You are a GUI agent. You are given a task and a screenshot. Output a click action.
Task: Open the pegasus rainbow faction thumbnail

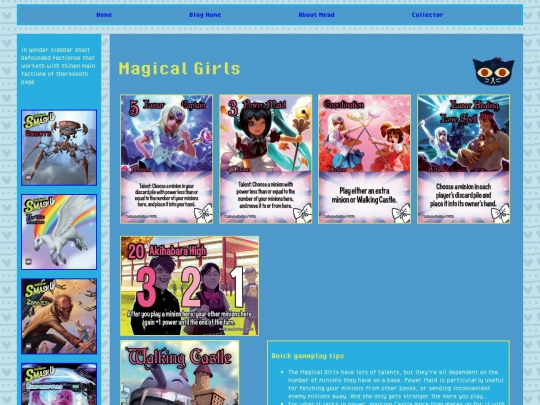[x=59, y=232]
